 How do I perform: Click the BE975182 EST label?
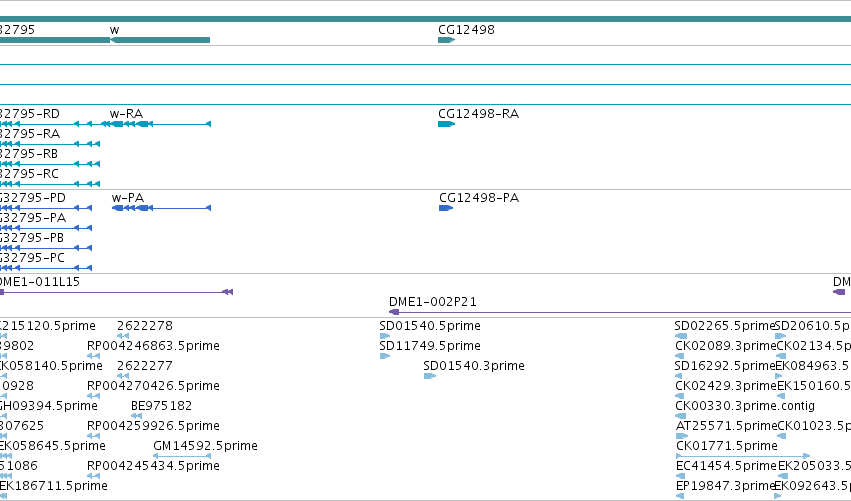[x=161, y=406]
